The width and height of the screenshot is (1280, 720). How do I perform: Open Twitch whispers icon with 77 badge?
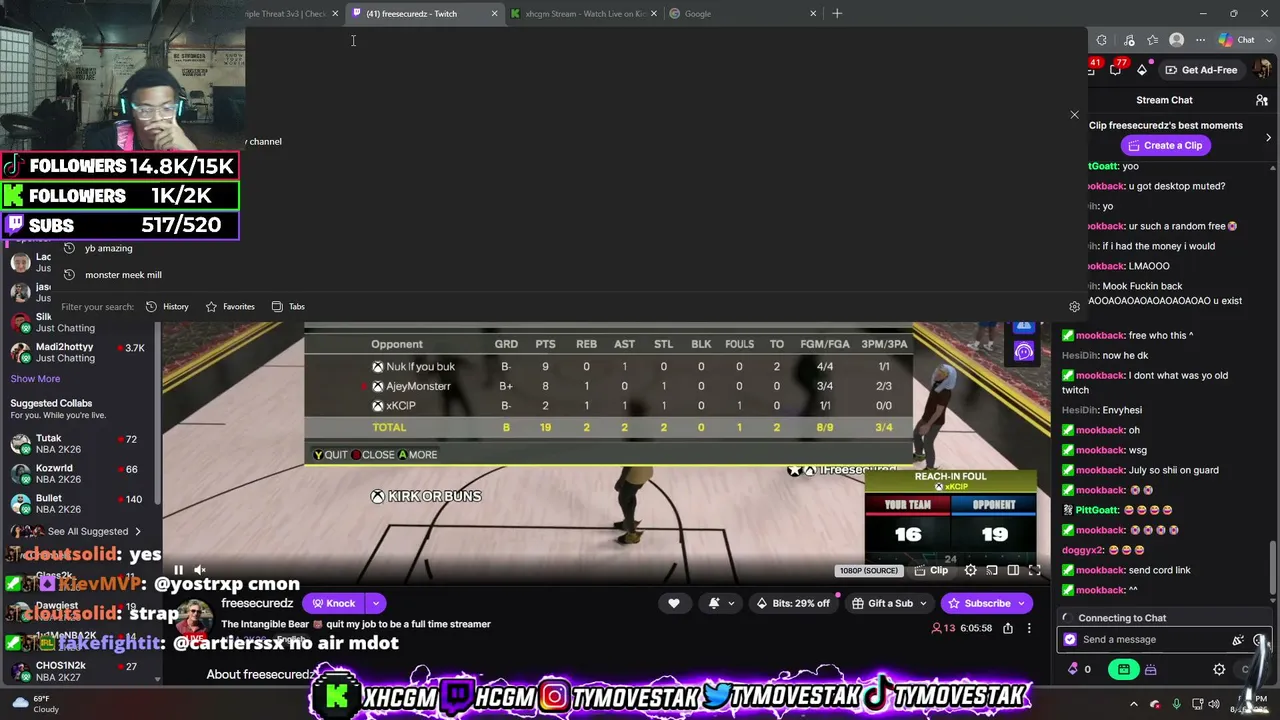pos(1116,69)
